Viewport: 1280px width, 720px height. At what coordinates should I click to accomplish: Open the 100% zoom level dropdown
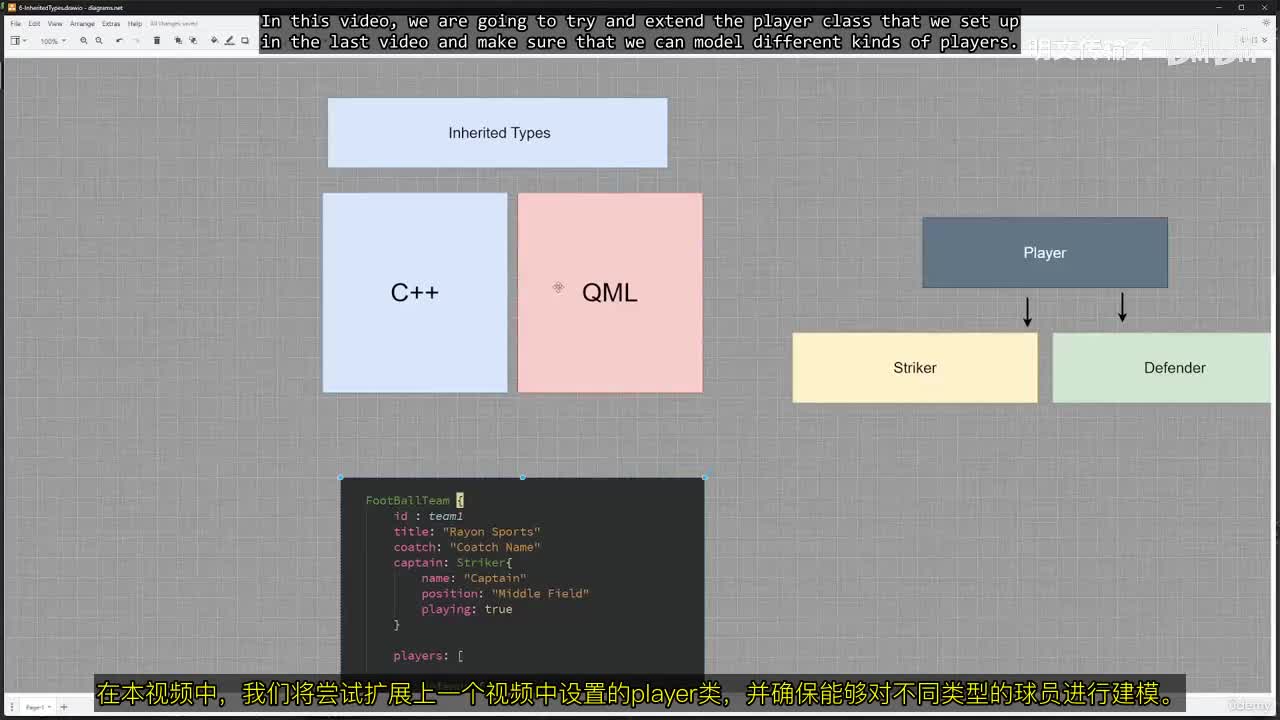click(x=53, y=41)
